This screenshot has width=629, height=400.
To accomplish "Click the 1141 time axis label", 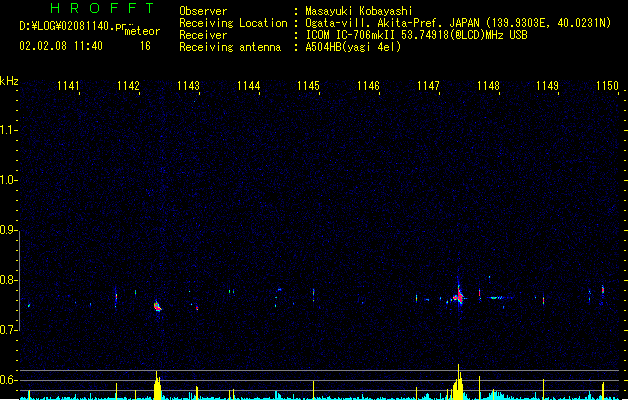I will pyautogui.click(x=69, y=86).
